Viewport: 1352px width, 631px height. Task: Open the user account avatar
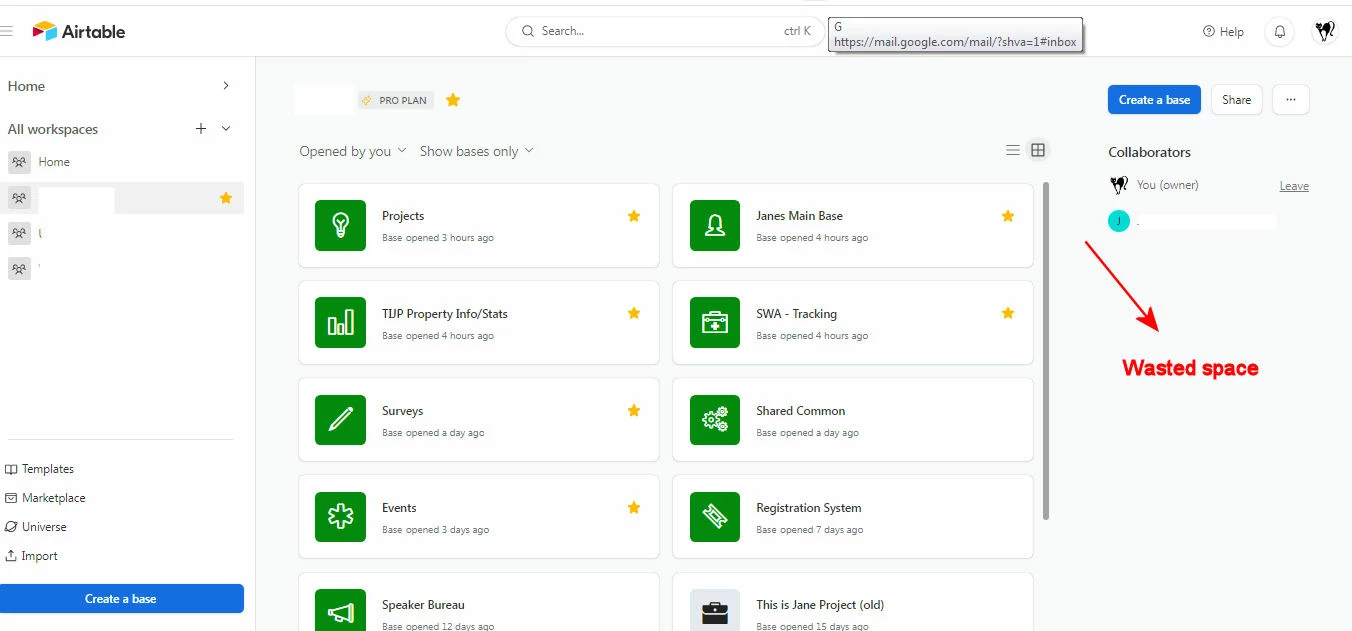(1325, 32)
